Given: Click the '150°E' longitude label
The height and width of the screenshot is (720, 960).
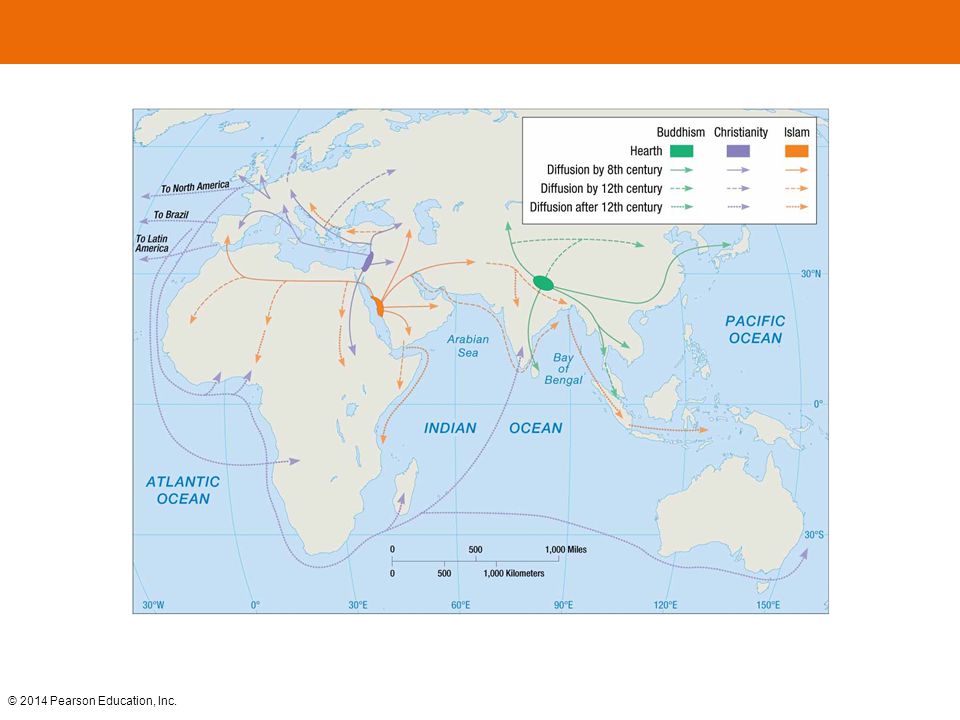Looking at the screenshot, I should pyautogui.click(x=768, y=605).
